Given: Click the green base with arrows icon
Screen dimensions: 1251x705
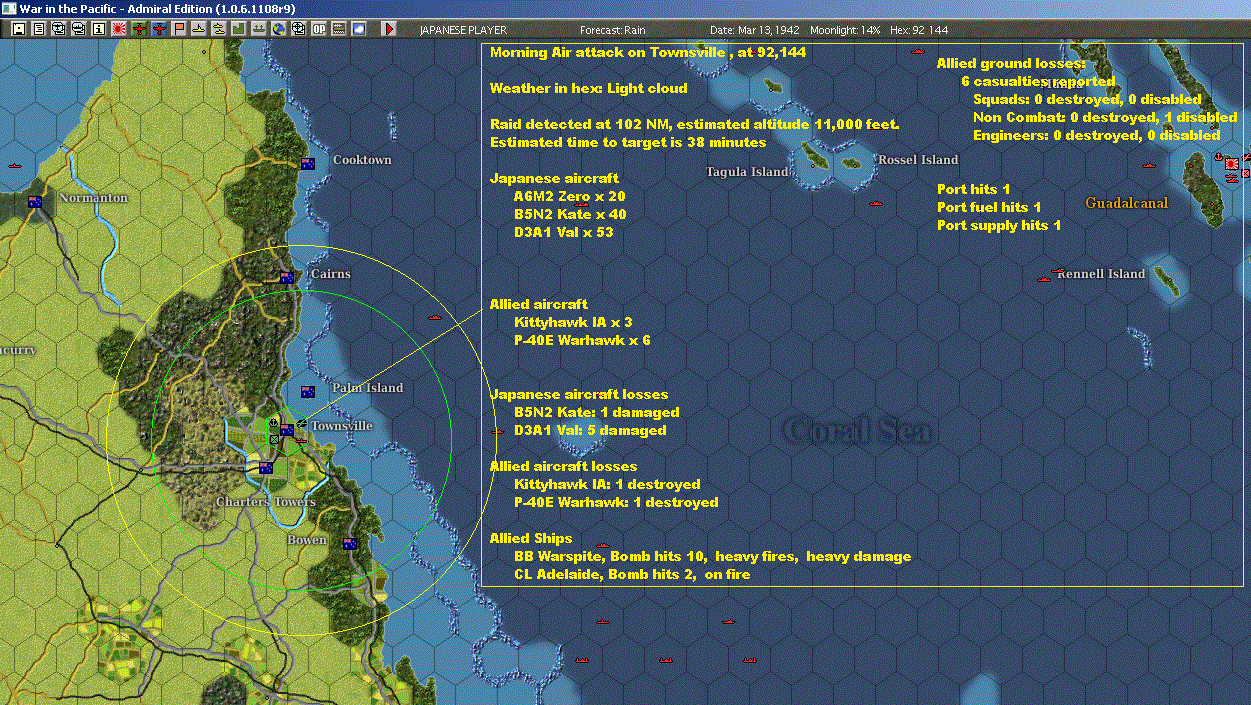Looking at the screenshot, I should (x=258, y=29).
